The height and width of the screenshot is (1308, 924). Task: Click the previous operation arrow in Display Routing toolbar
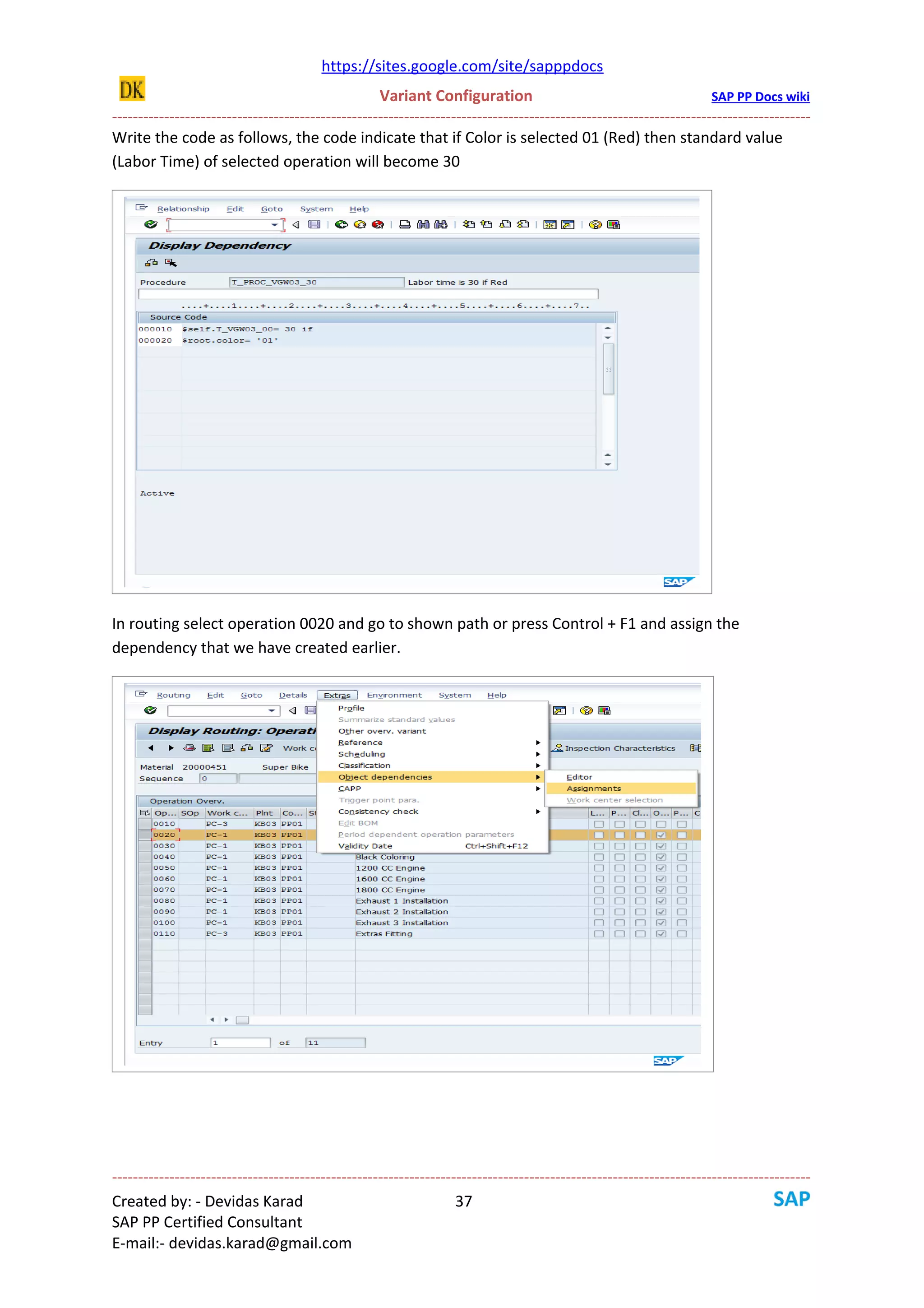point(150,748)
